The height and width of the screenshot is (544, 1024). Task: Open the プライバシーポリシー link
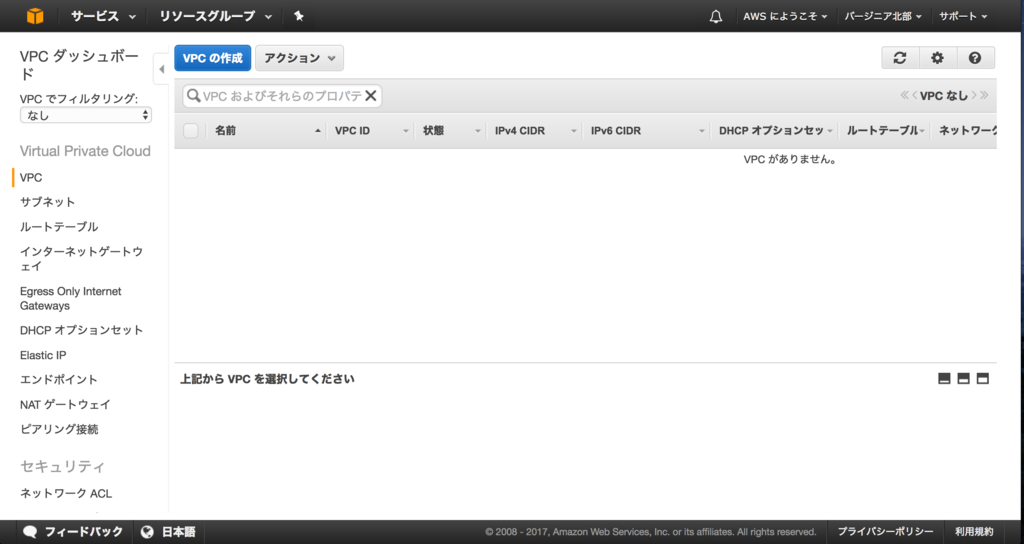[886, 532]
